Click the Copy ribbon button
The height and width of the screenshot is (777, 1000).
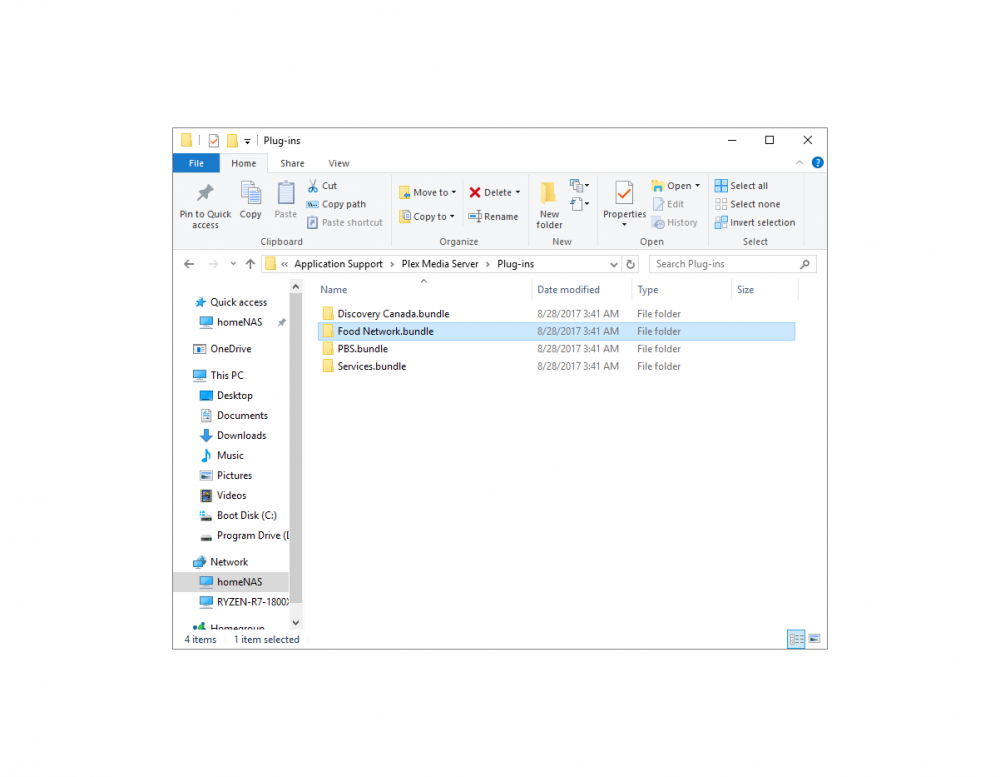tap(250, 200)
